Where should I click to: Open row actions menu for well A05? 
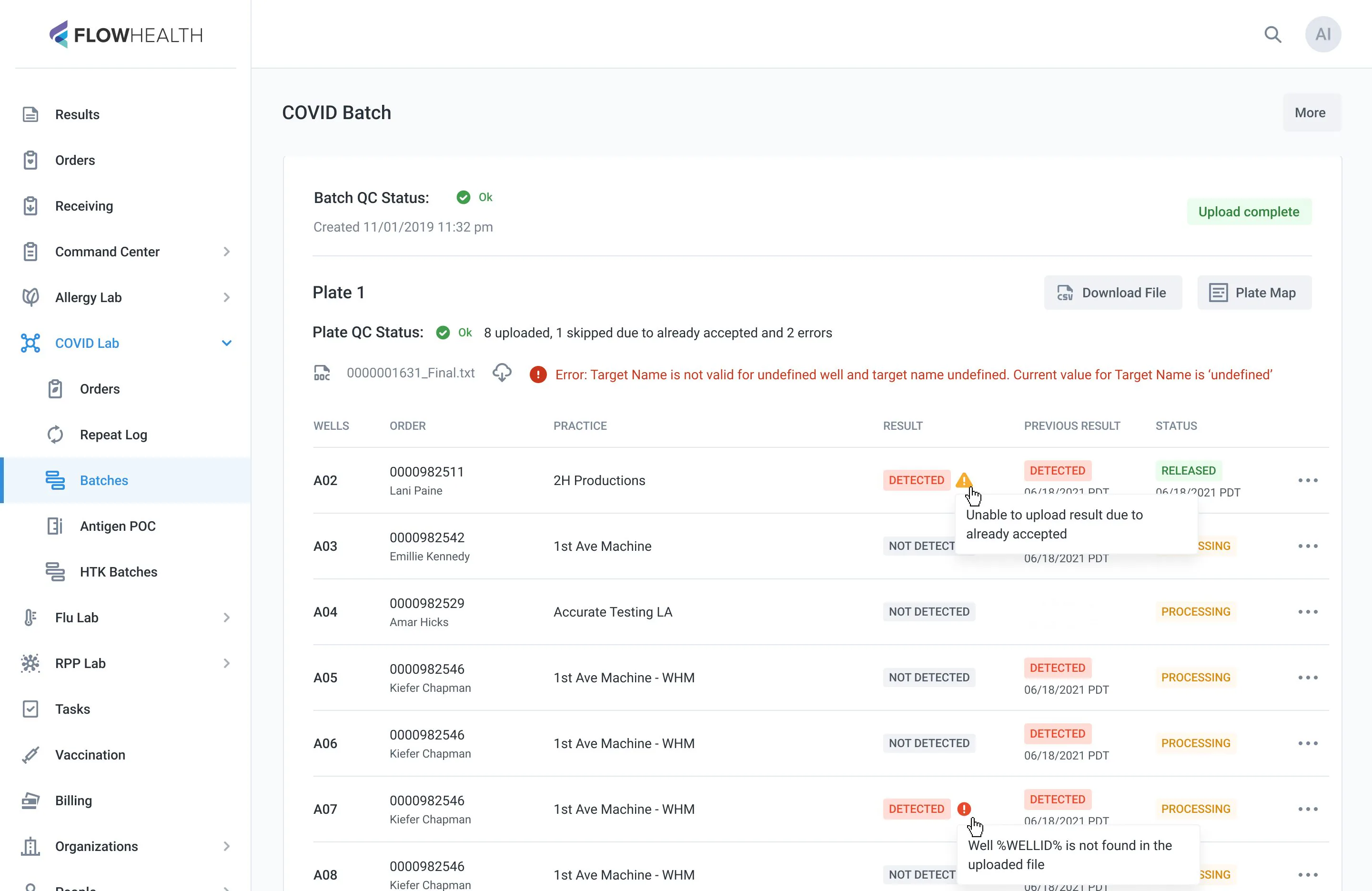click(x=1308, y=678)
